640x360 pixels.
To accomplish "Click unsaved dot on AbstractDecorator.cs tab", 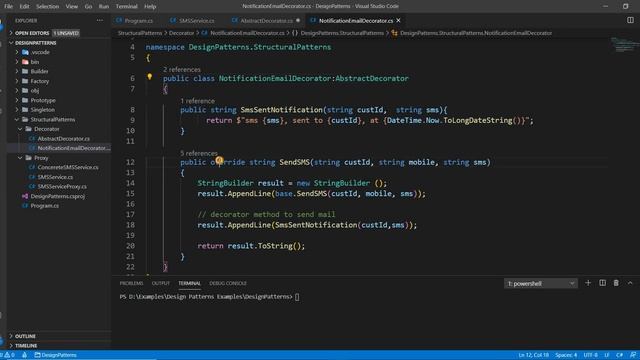I will click(298, 20).
